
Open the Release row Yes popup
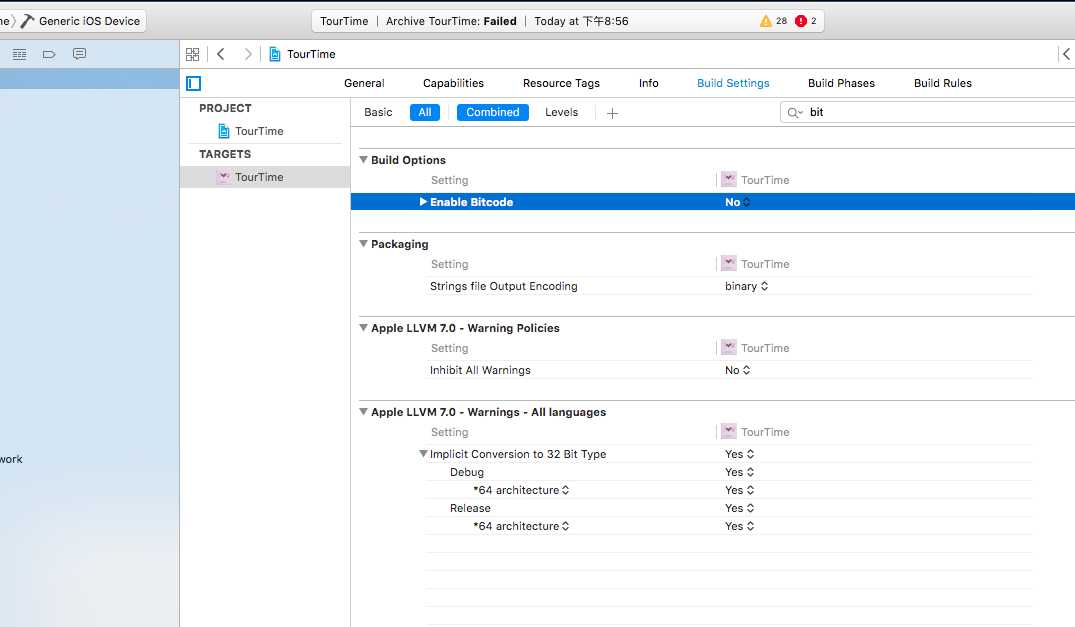[740, 508]
